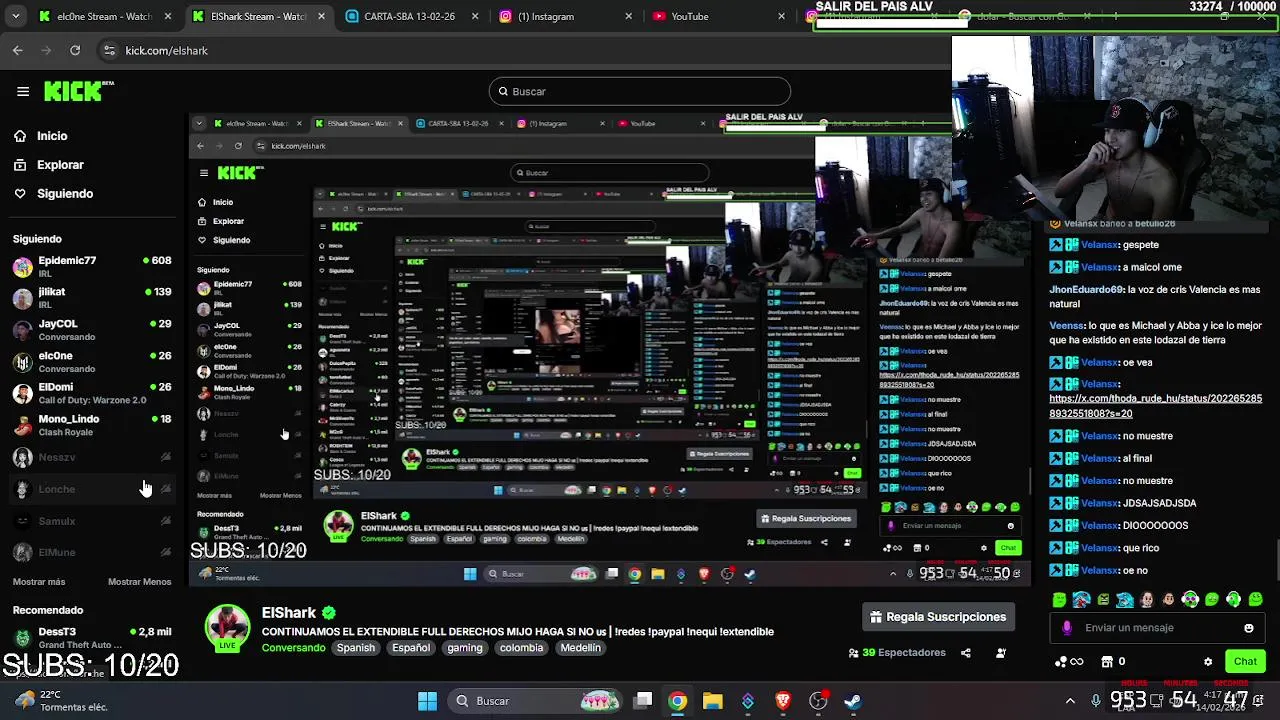Close the CARTA-SBA 13-02-26 tab

[x=475, y=16]
